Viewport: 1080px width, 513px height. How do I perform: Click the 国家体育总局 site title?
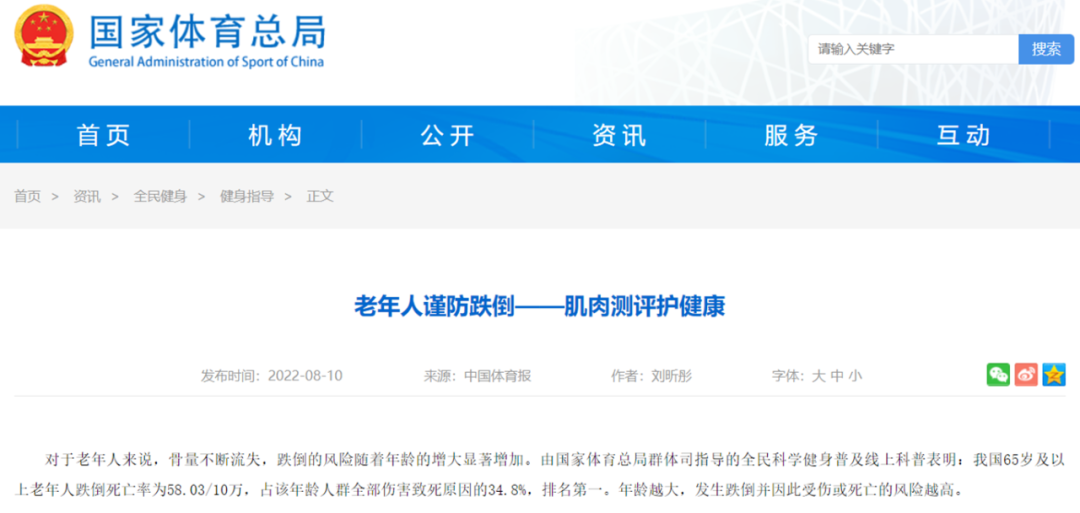[x=207, y=32]
